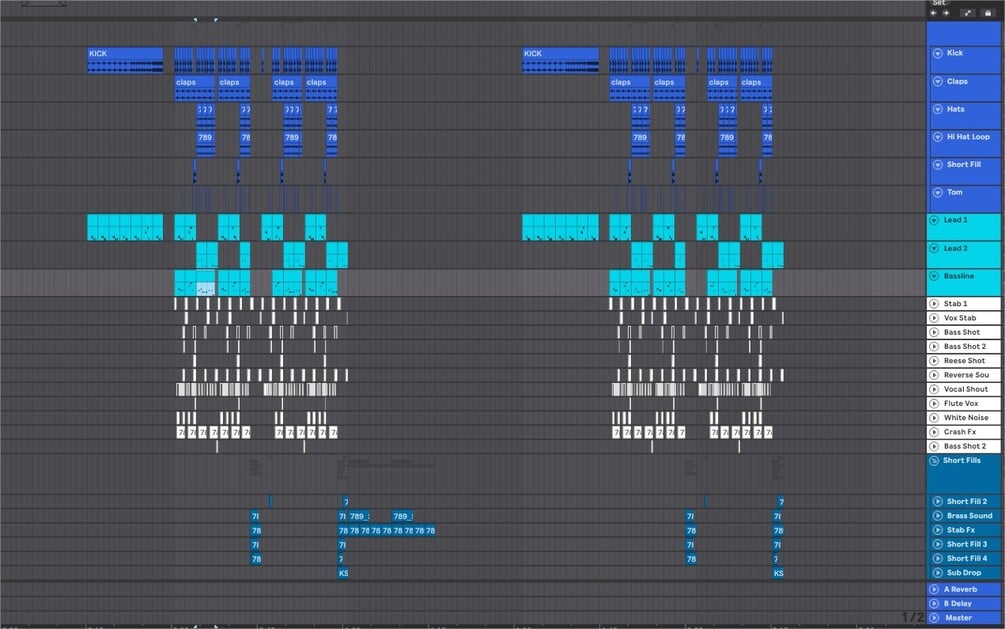Jump to the next locator arrow
Image resolution: width=1005 pixels, height=629 pixels.
coord(946,13)
